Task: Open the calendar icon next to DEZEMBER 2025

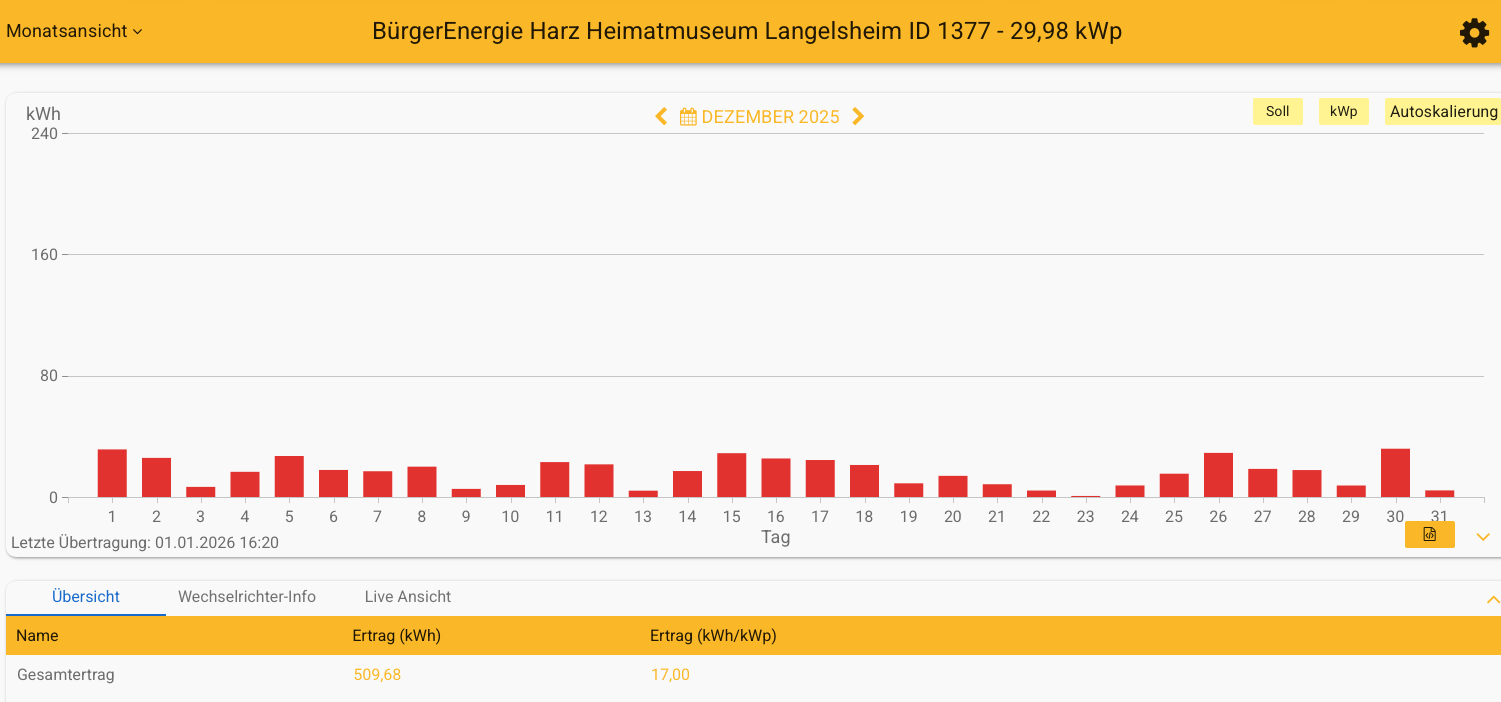Action: [x=687, y=116]
